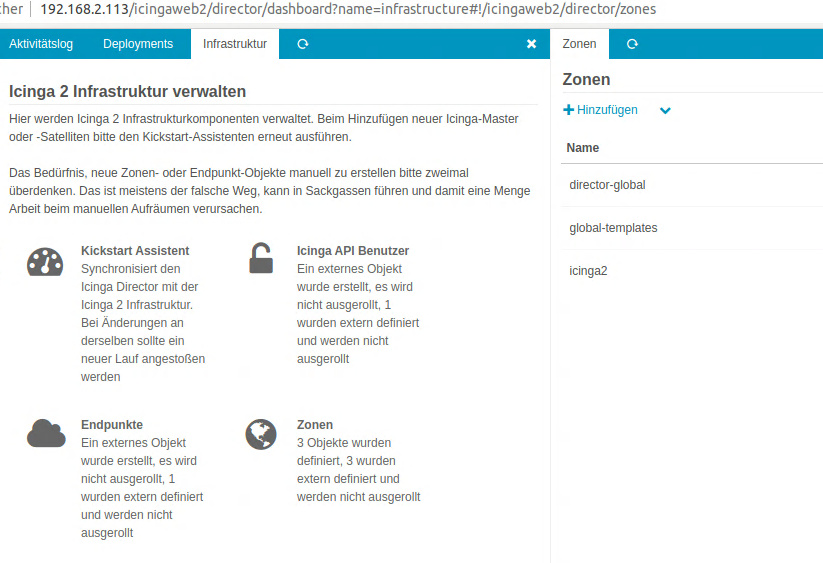Expand the dropdown chevron next to Hinzufügen
This screenshot has height=563, width=823.
(x=665, y=111)
